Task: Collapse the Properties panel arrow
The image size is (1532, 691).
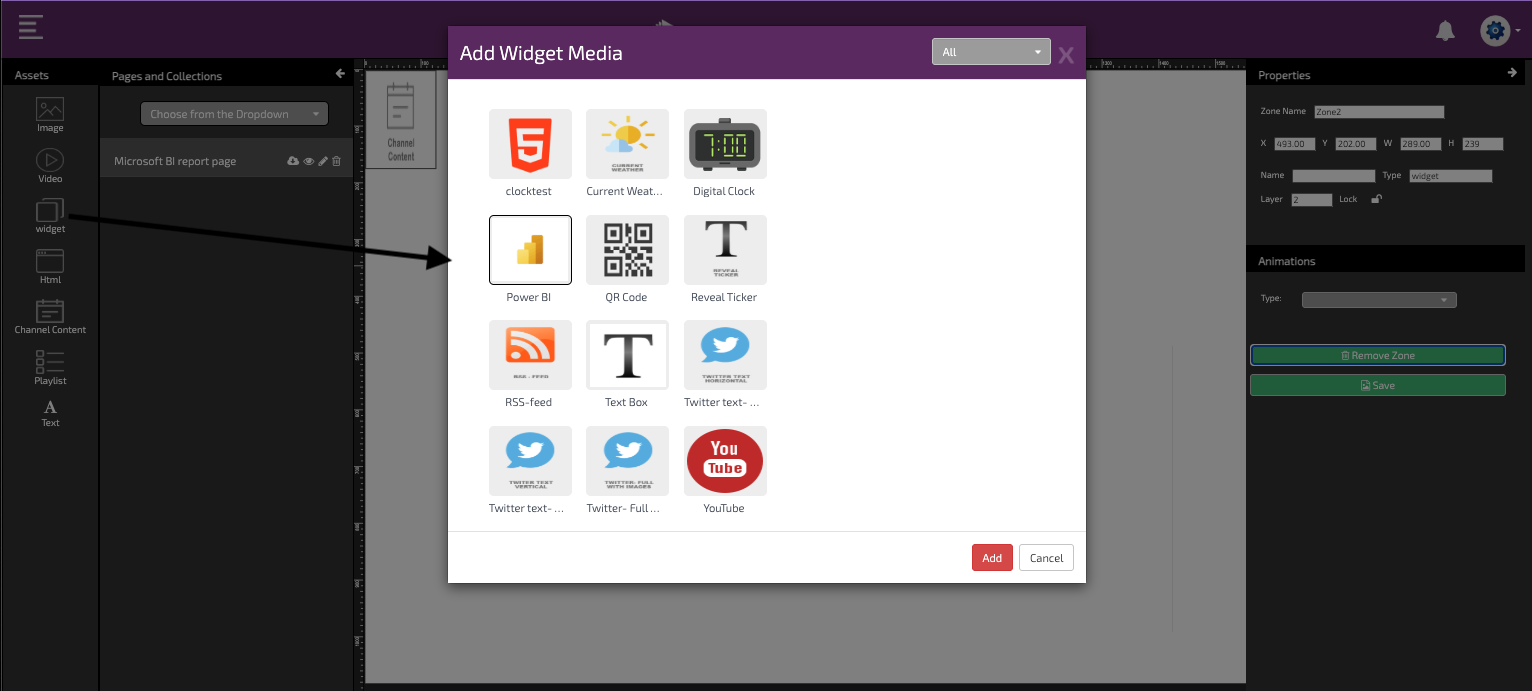Action: [x=1512, y=73]
